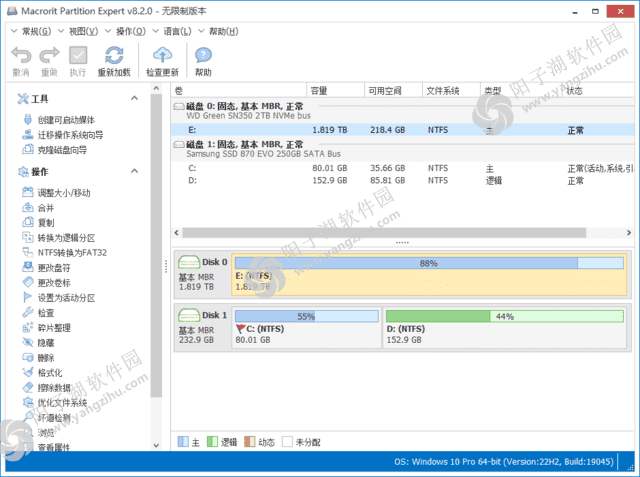
Task: Click sidebar scroll-up arrow
Action: (156, 89)
